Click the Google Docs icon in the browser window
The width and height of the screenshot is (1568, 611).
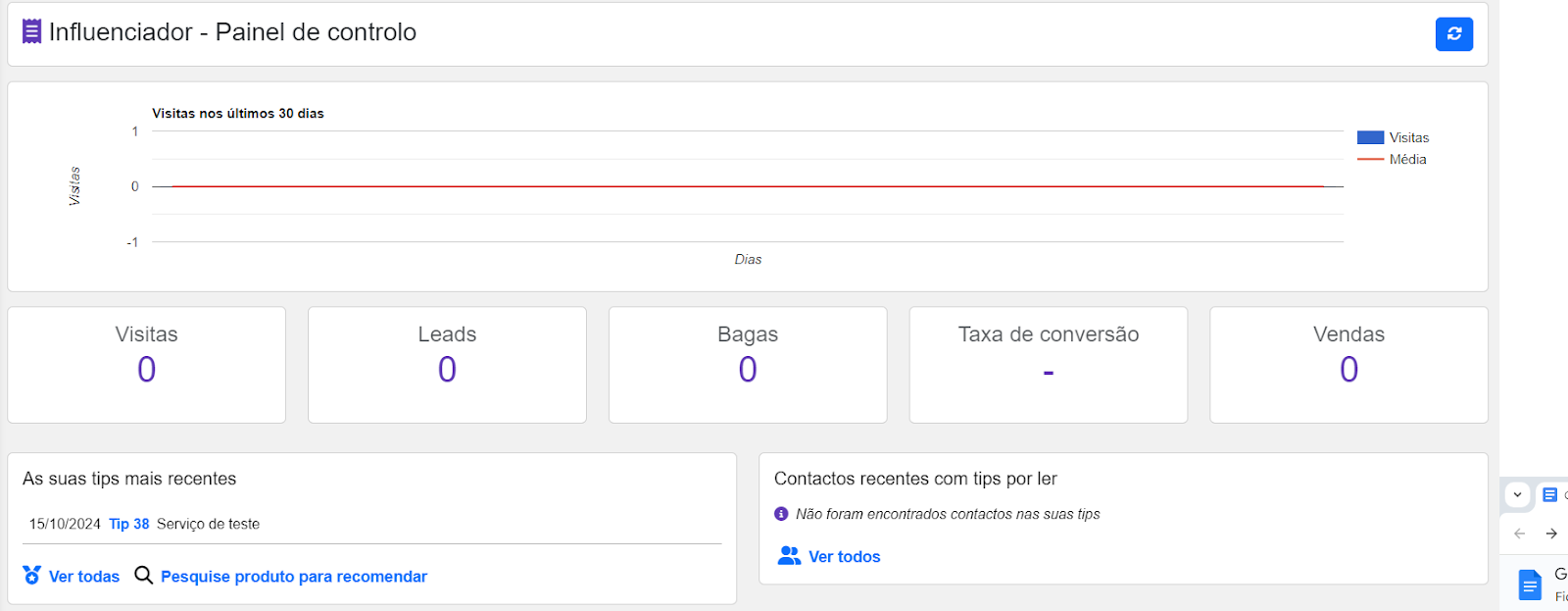1530,585
